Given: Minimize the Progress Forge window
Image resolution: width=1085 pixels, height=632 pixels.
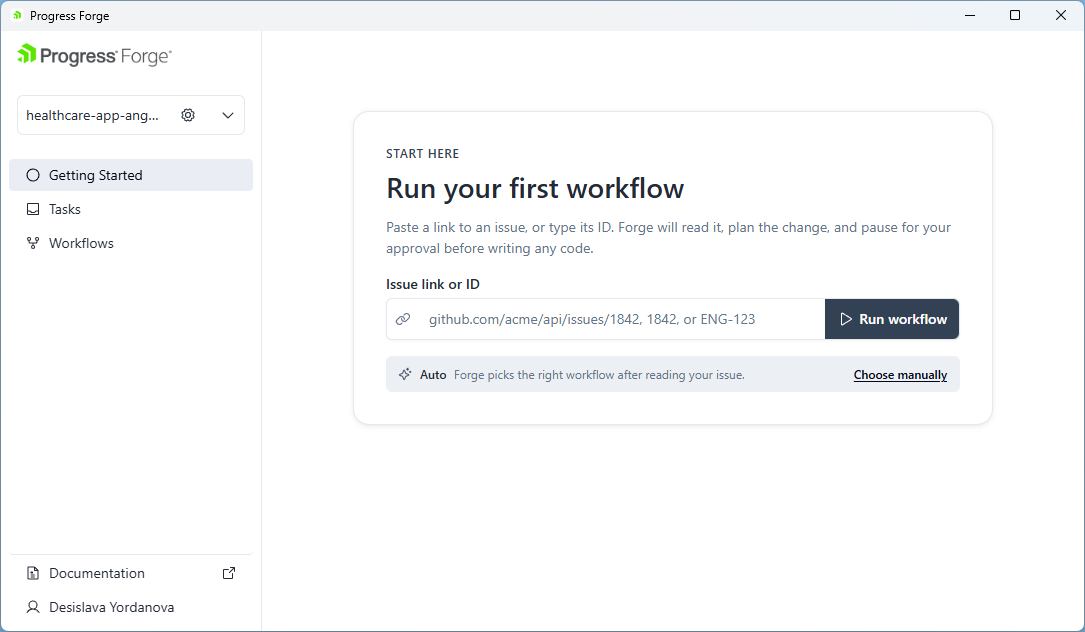Looking at the screenshot, I should (970, 15).
